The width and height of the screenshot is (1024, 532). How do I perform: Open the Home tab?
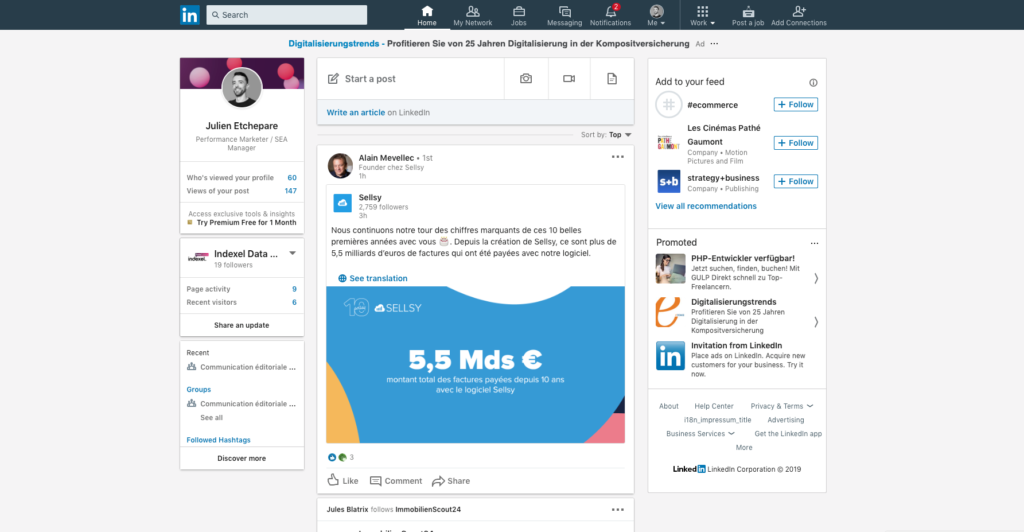(427, 16)
